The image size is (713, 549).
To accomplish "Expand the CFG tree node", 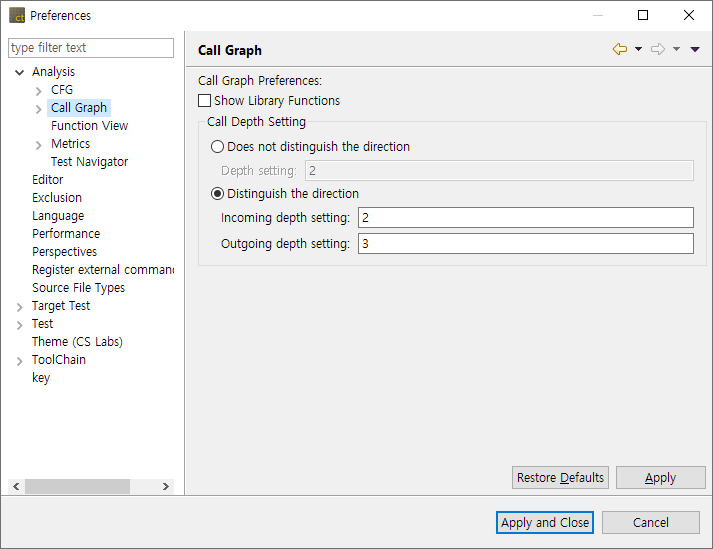I will pyautogui.click(x=39, y=91).
